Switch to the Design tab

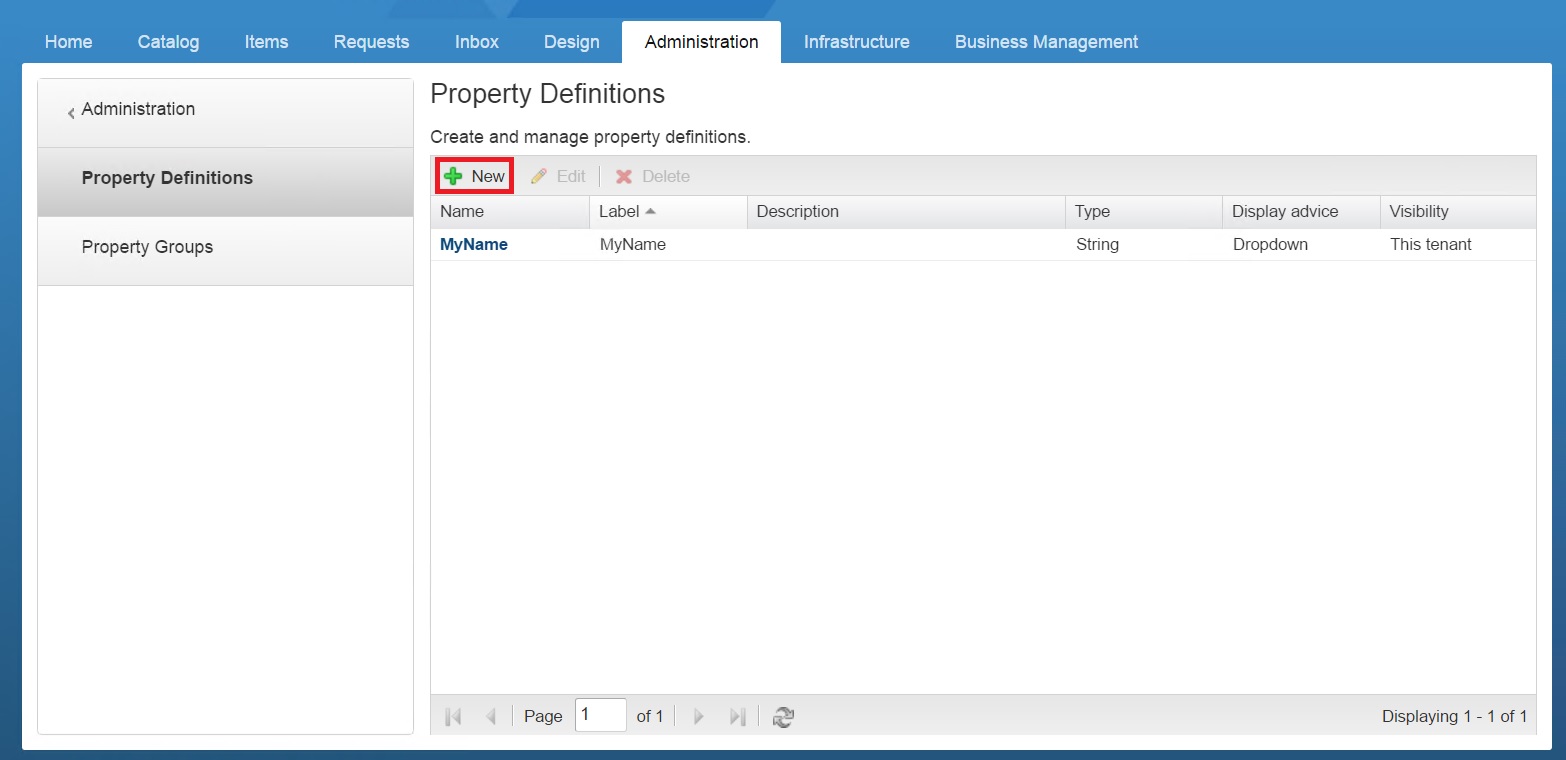572,42
